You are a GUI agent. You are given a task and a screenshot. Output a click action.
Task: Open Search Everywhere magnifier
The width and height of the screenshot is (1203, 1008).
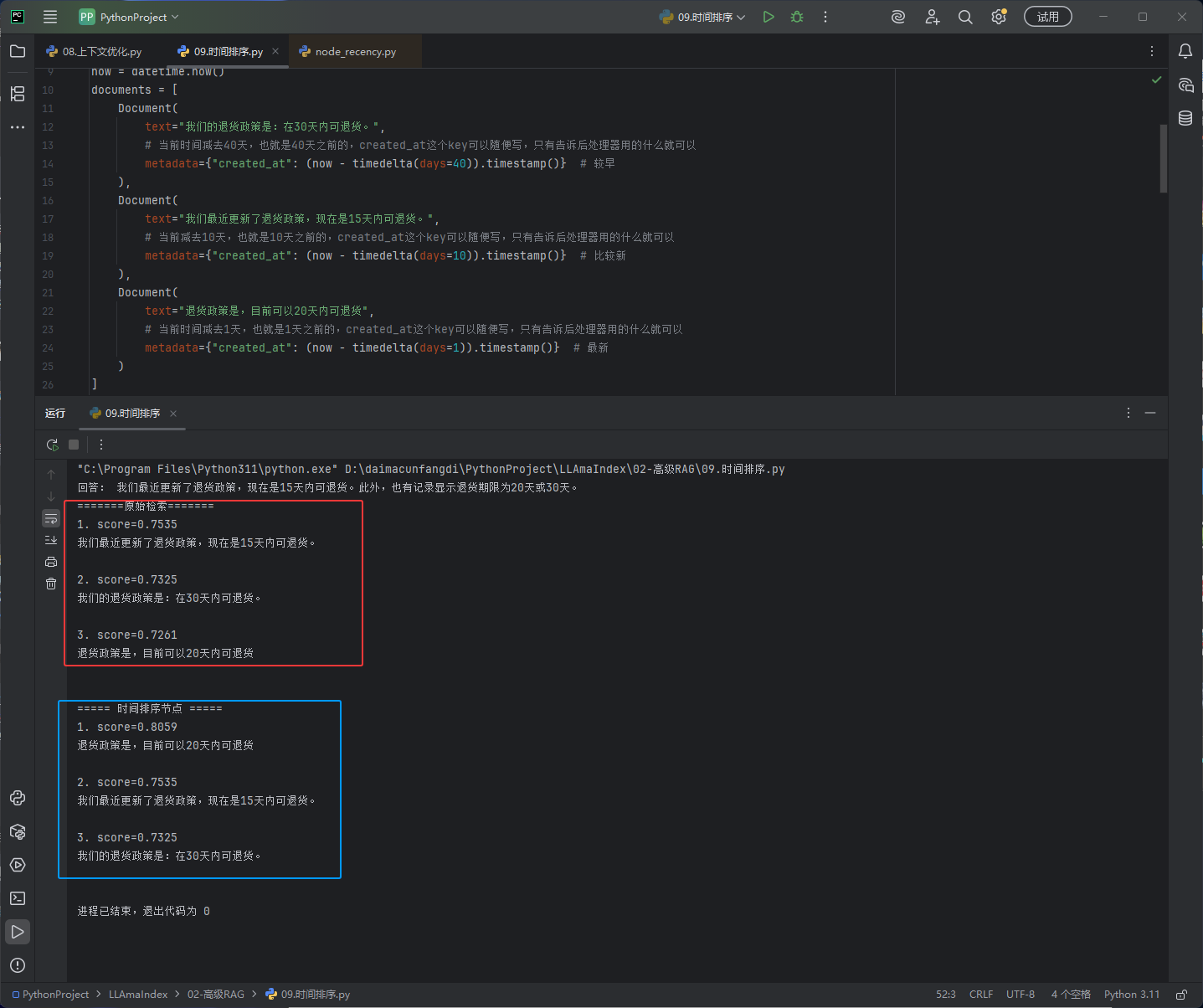pyautogui.click(x=965, y=17)
